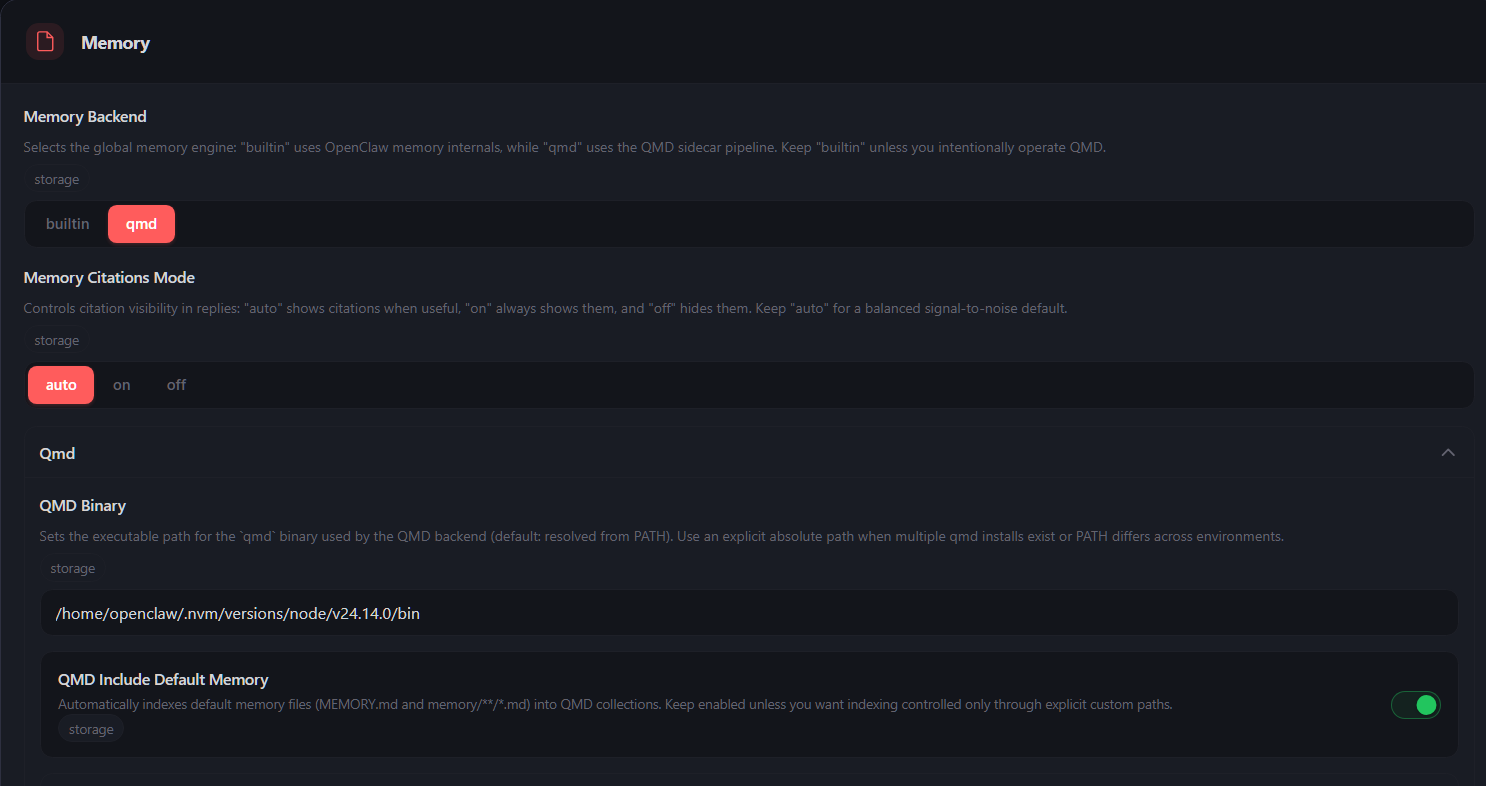1486x786 pixels.
Task: Set citations mode to off
Action: pos(176,385)
